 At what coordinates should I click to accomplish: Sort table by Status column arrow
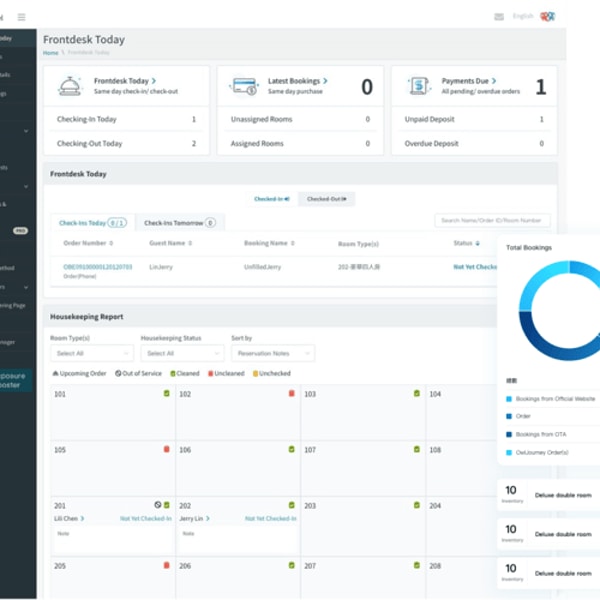click(x=478, y=243)
